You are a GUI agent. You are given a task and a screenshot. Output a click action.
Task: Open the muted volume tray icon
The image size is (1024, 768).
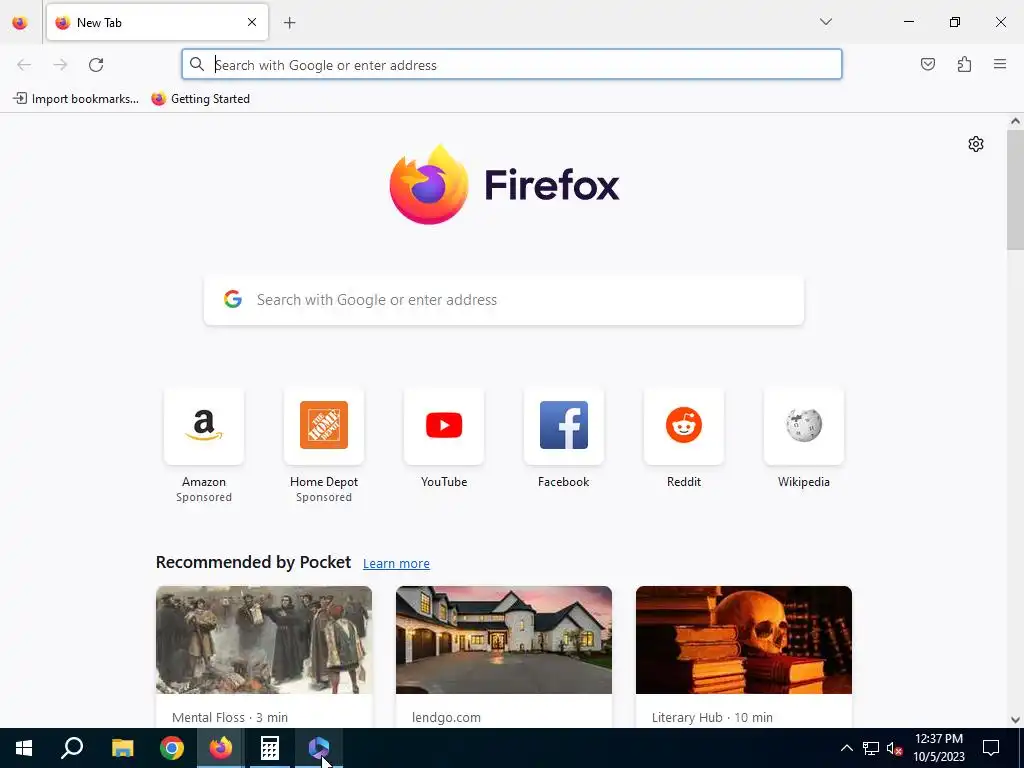click(x=895, y=748)
